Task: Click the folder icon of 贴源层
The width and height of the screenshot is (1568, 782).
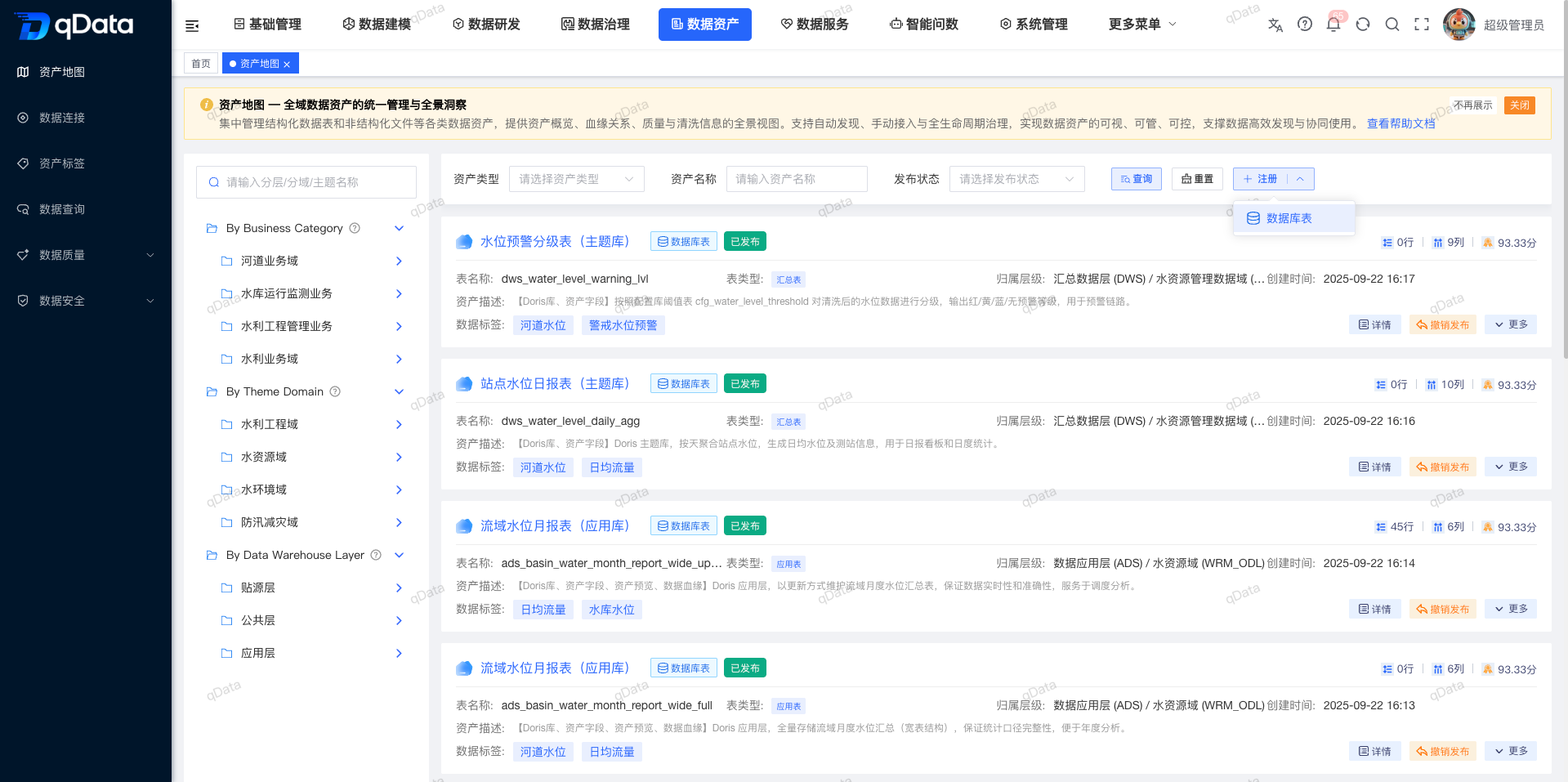Action: coord(227,588)
